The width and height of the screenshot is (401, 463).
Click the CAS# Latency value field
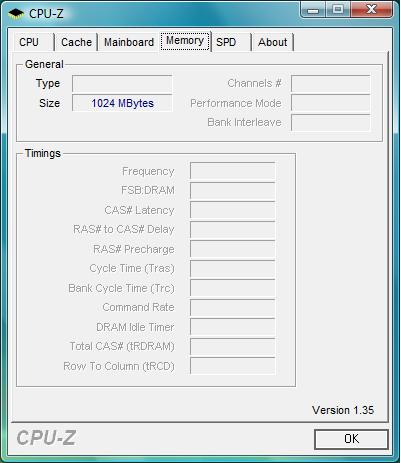point(233,210)
